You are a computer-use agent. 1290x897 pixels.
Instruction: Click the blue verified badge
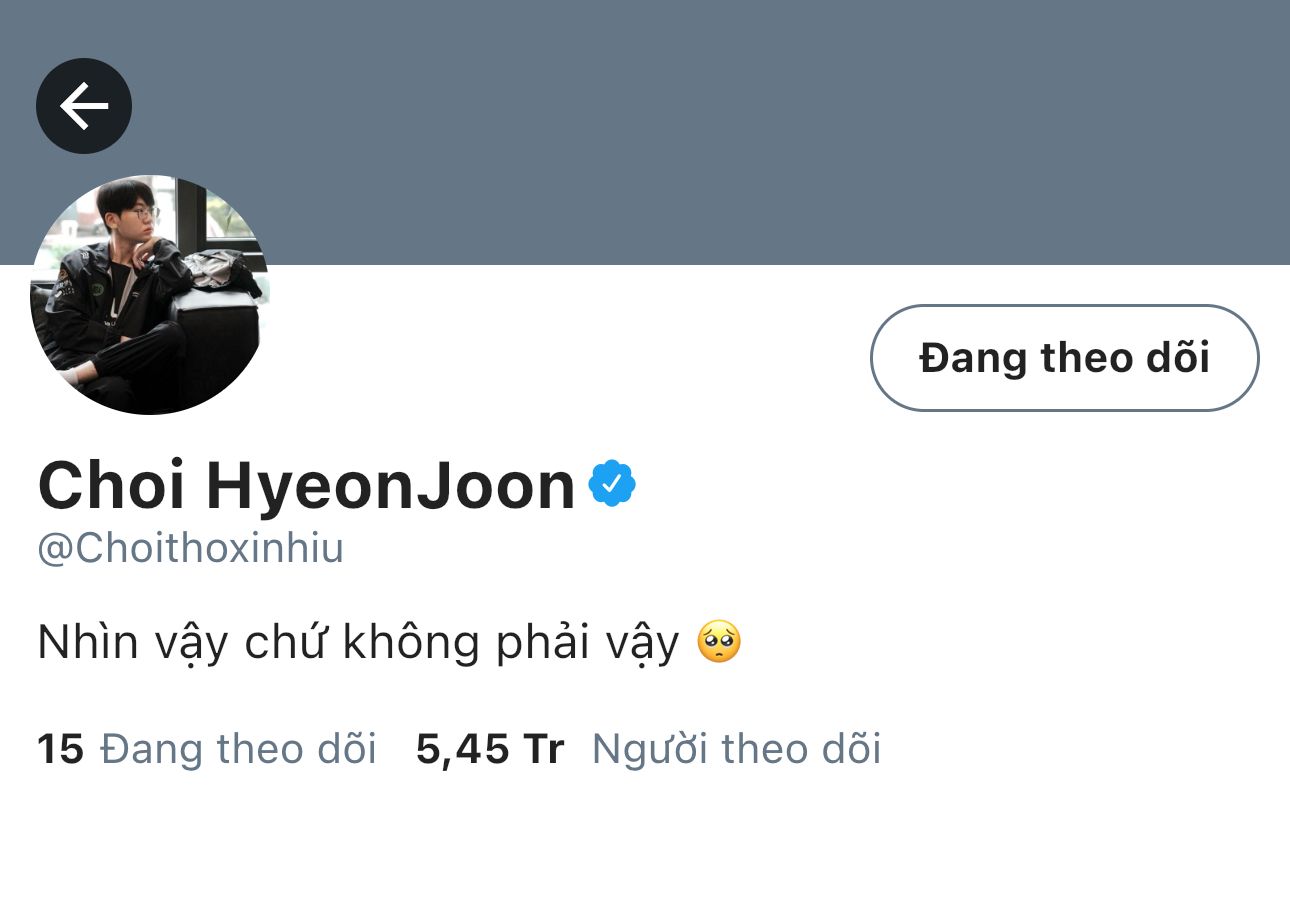[612, 485]
